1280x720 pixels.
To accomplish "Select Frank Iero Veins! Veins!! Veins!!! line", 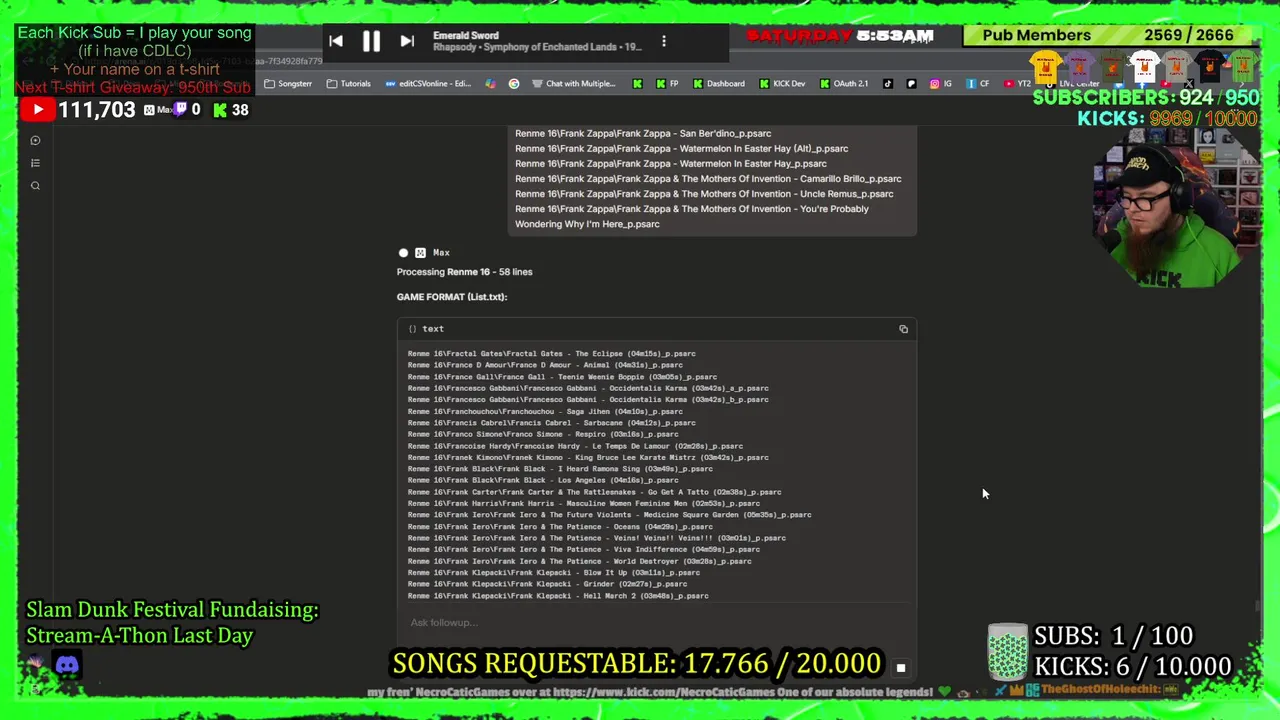I will click(597, 538).
